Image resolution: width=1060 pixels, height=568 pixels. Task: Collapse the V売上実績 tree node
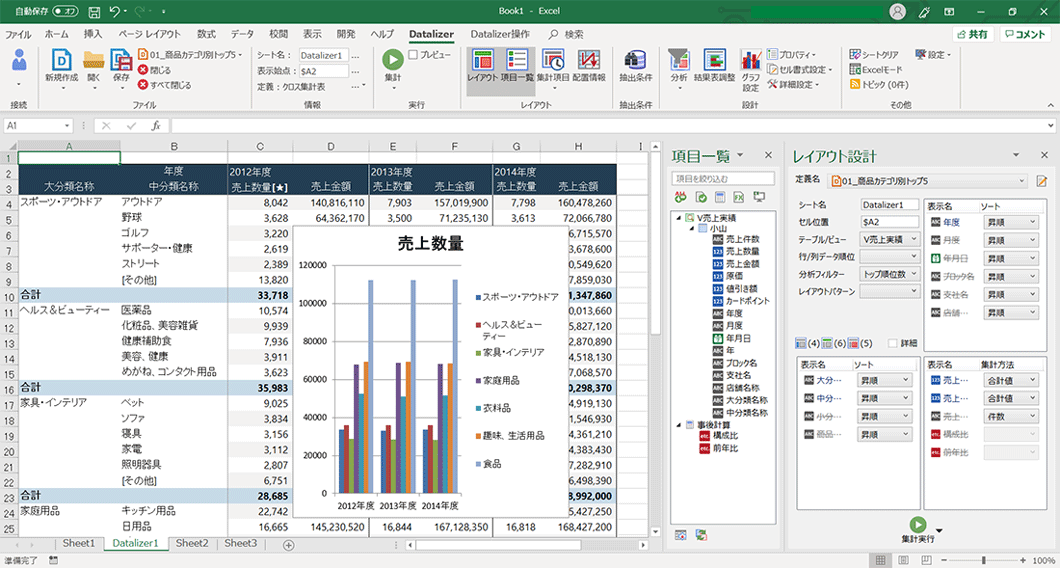(x=679, y=217)
